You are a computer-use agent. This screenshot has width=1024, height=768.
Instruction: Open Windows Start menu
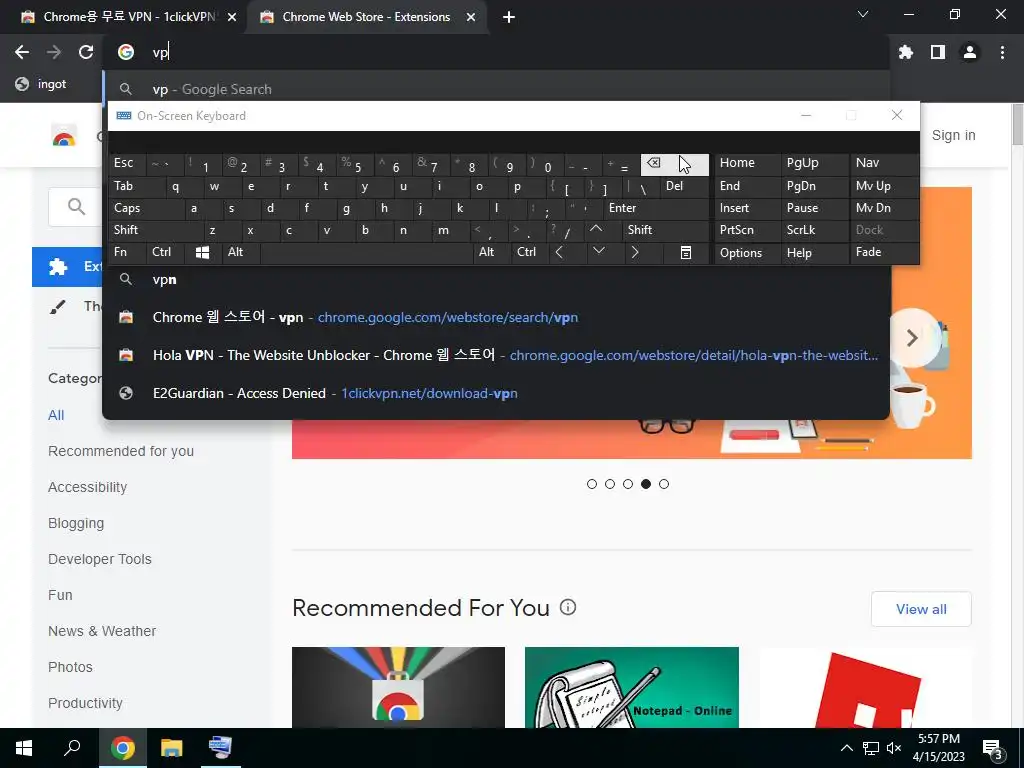24,748
